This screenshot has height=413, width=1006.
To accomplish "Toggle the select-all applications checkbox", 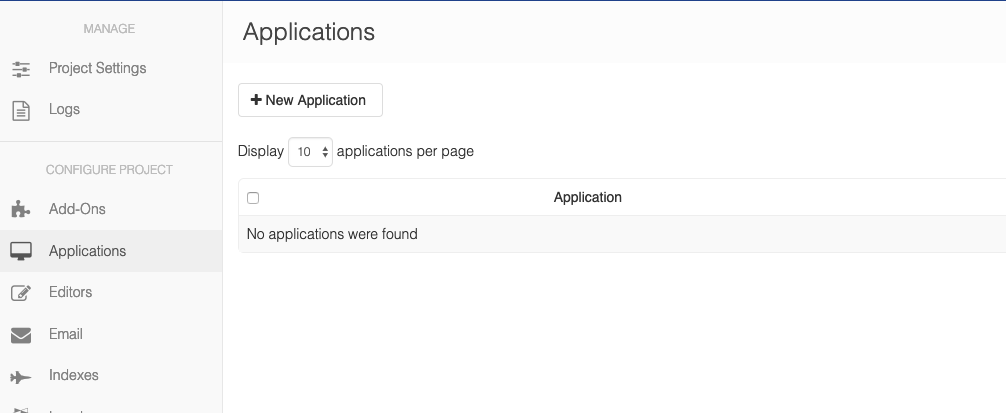I will tap(253, 198).
